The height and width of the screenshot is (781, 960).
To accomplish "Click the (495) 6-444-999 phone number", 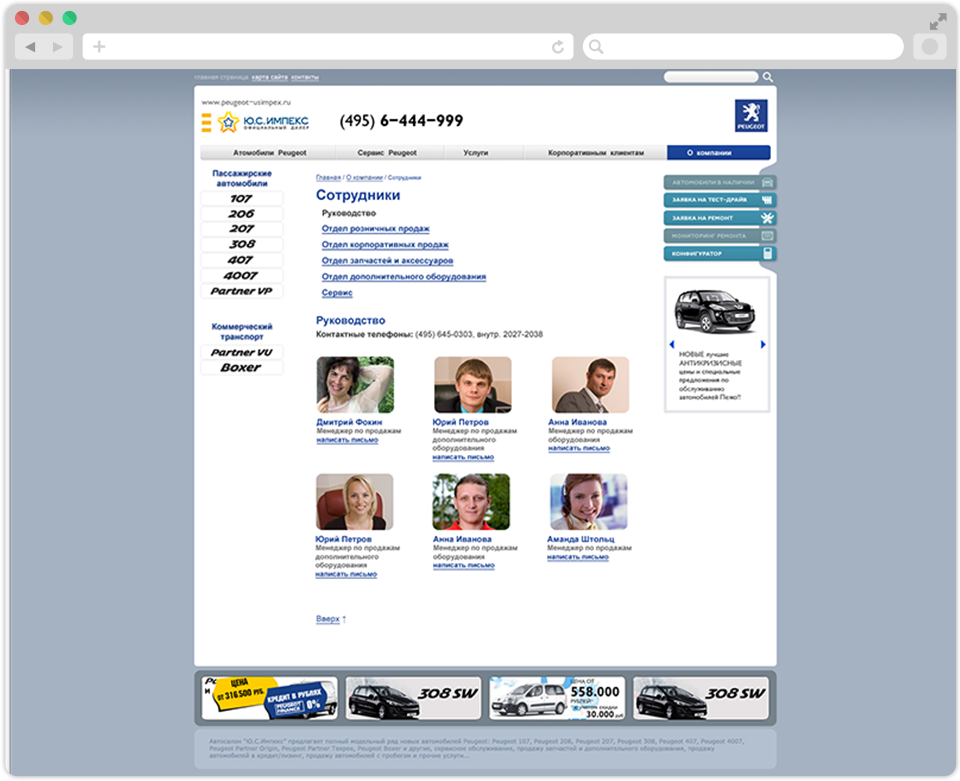I will [401, 121].
